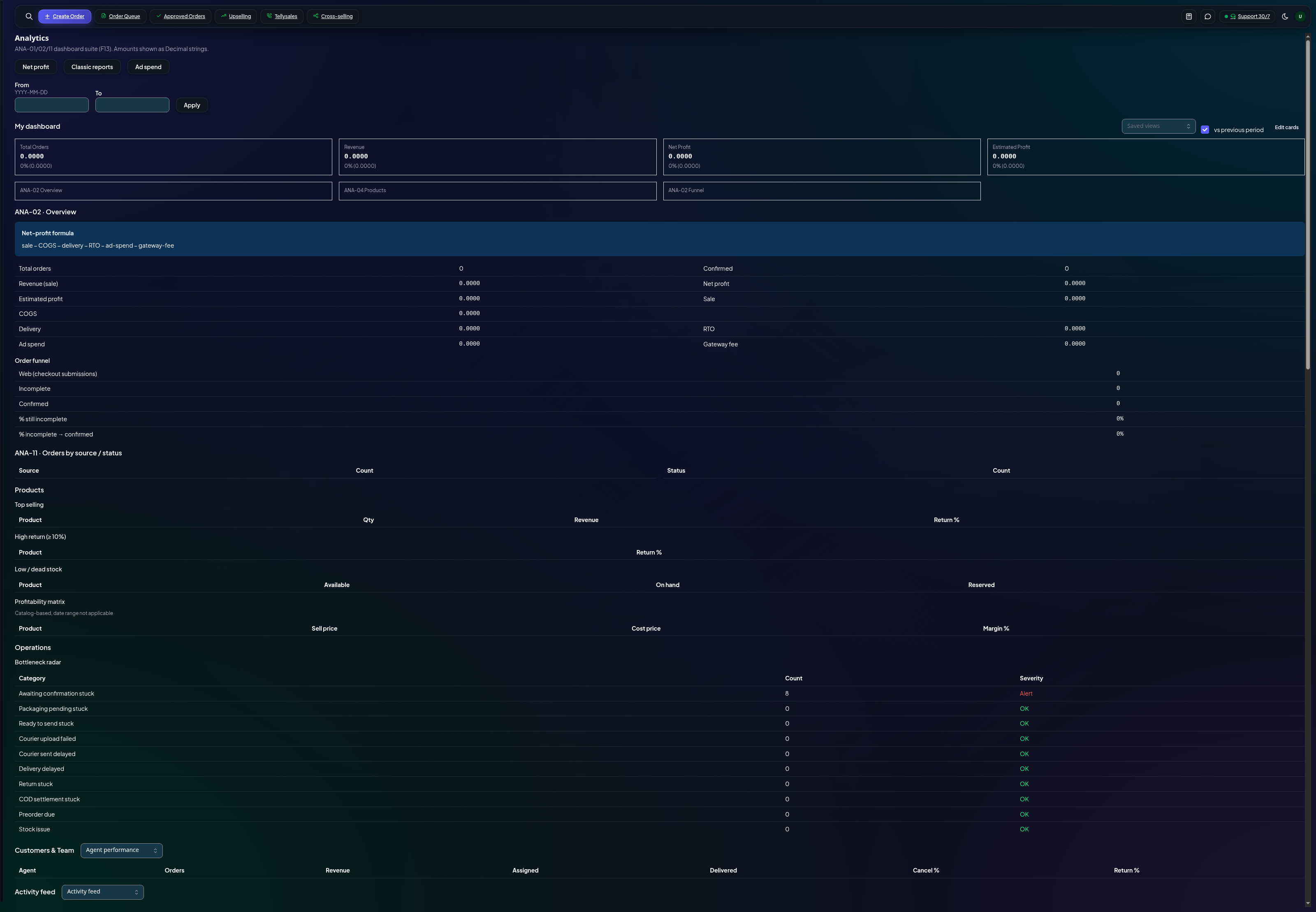1316x912 pixels.
Task: Click the Courier upload failed row label
Action: (47, 739)
